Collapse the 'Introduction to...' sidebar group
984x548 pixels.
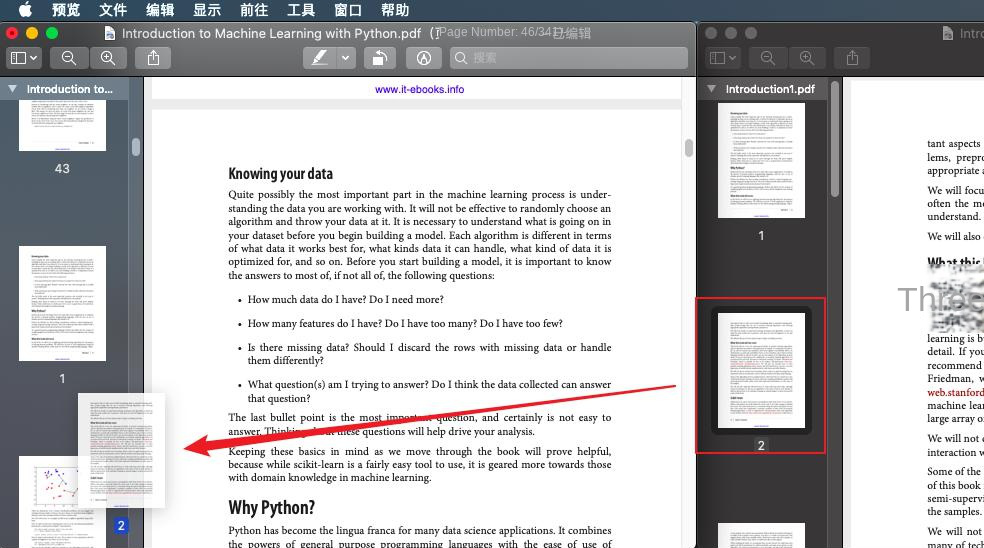[x=13, y=89]
